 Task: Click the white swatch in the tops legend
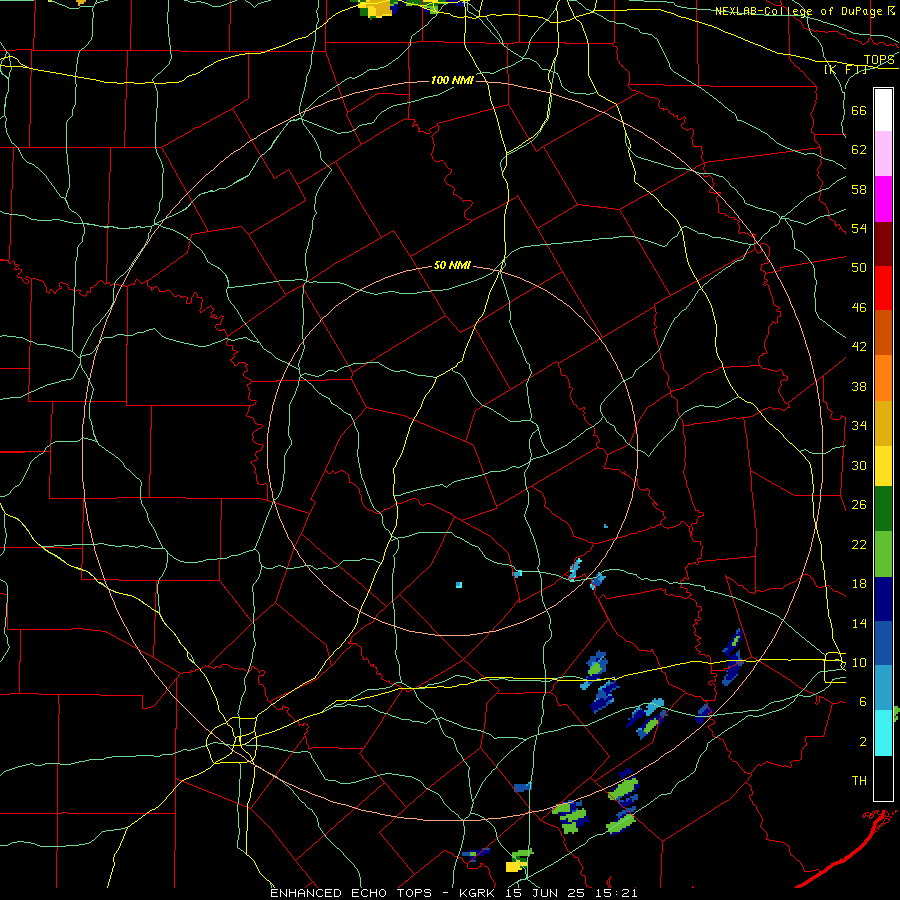[x=883, y=110]
